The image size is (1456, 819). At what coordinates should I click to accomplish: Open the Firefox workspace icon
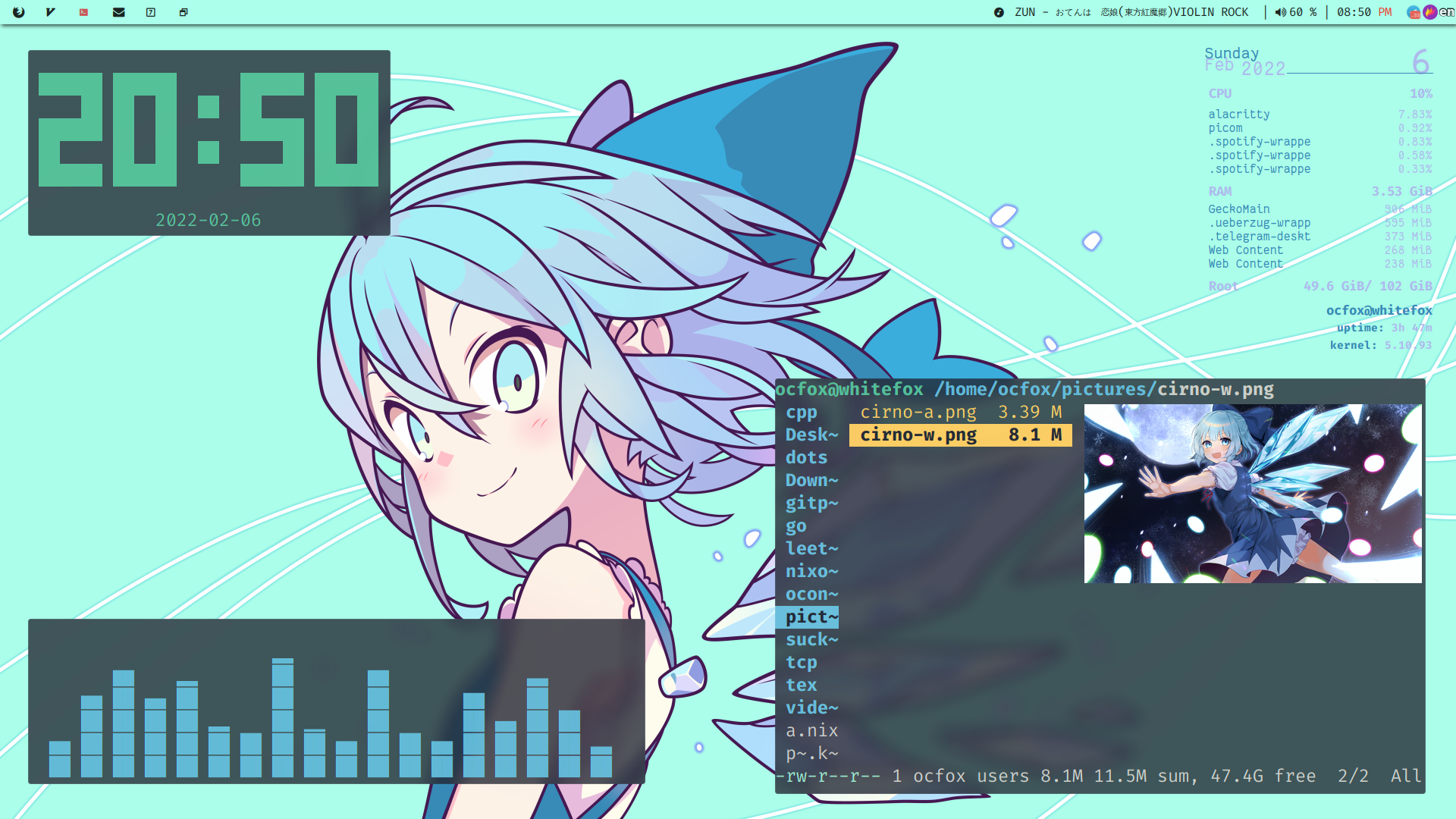19,12
